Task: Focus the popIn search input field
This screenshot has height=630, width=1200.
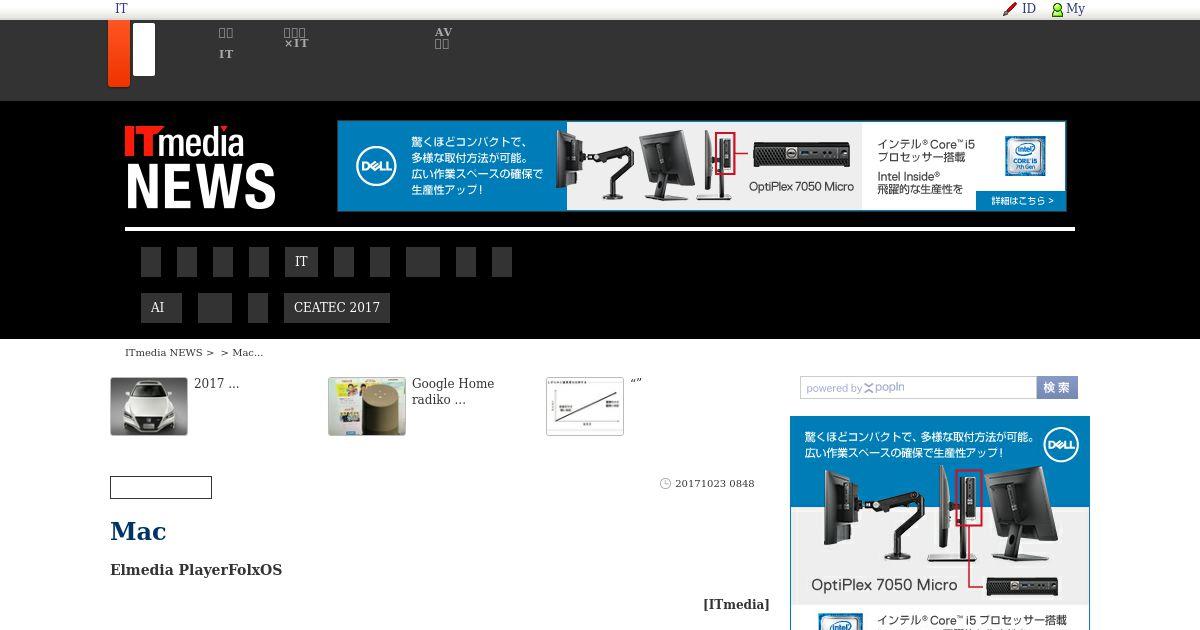Action: point(918,388)
